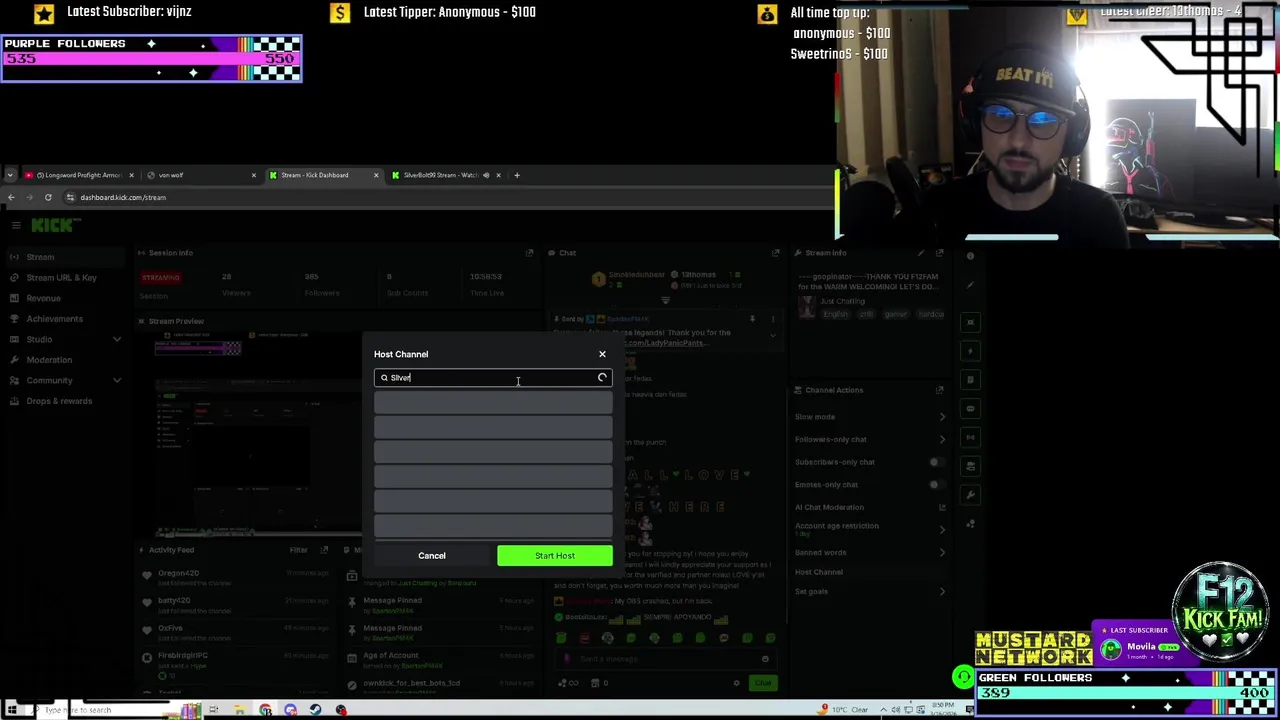Expand the Studio sidebar section

coord(116,339)
